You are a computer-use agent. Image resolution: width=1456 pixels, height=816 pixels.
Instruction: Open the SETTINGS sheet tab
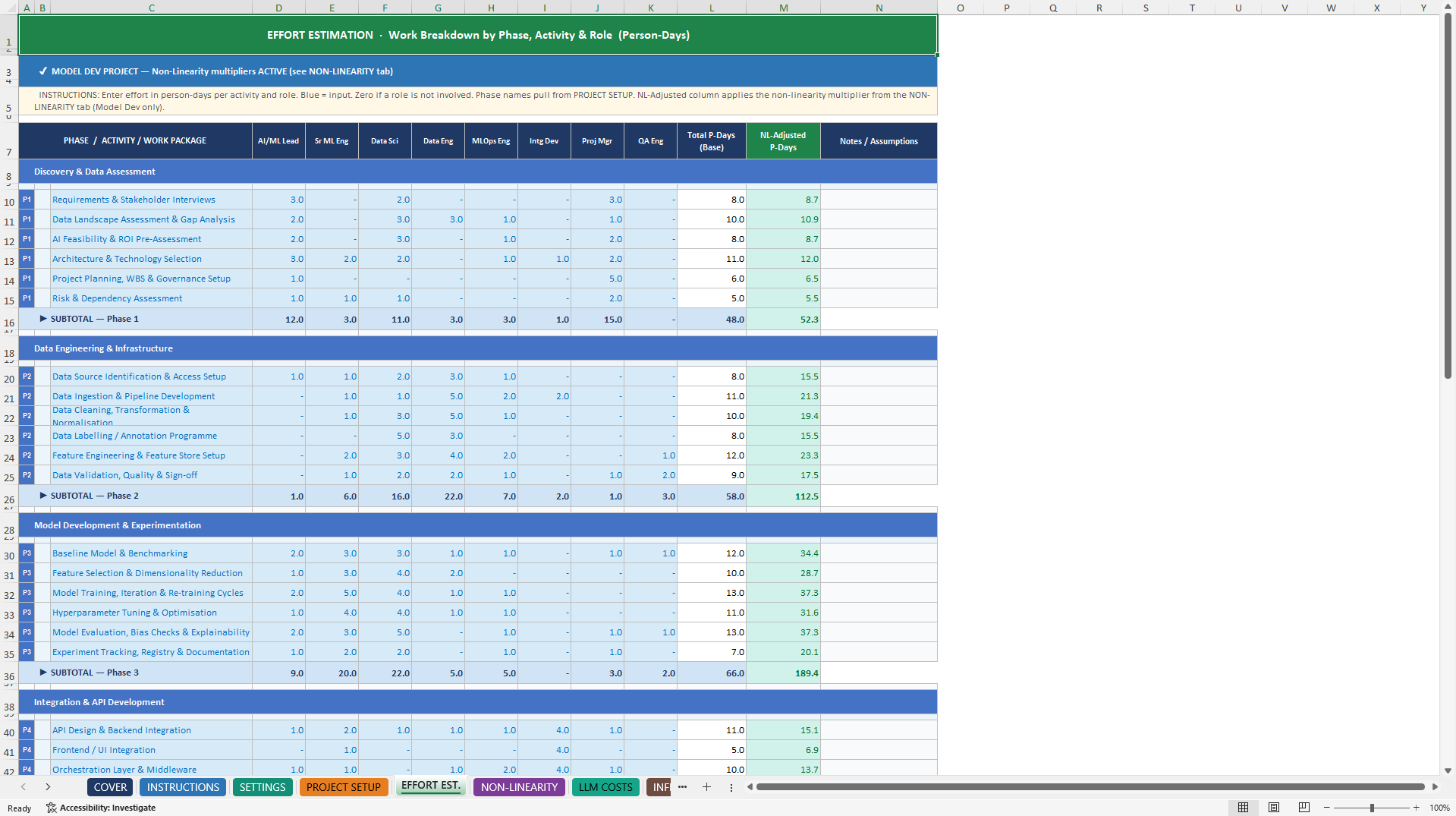pyautogui.click(x=263, y=787)
